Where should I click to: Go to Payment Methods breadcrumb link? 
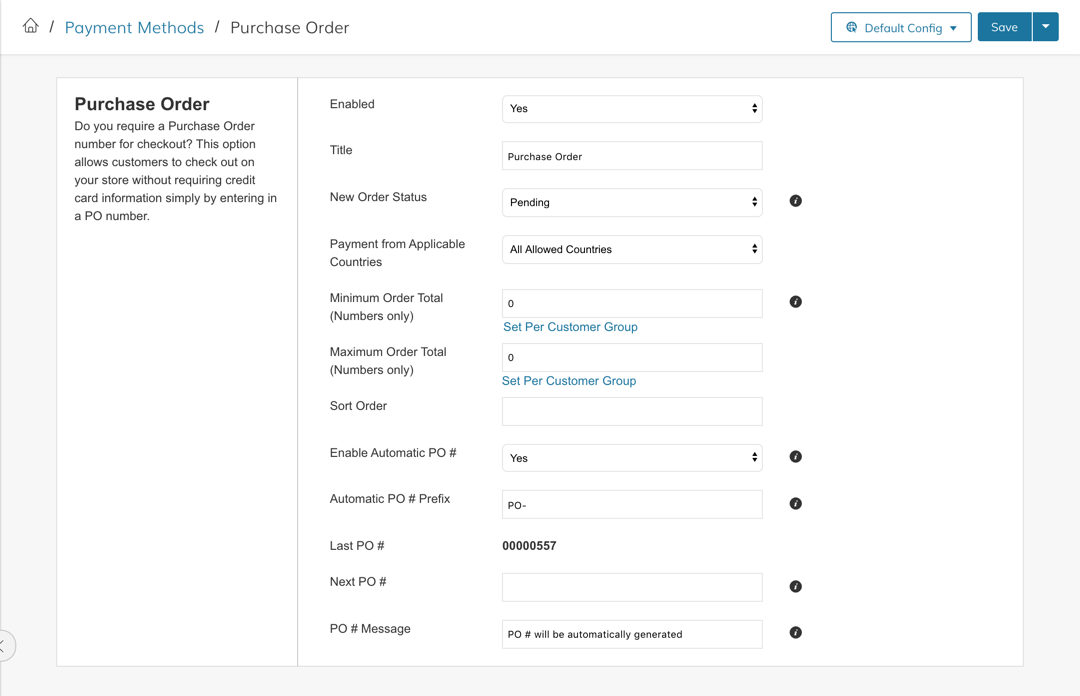(x=134, y=28)
